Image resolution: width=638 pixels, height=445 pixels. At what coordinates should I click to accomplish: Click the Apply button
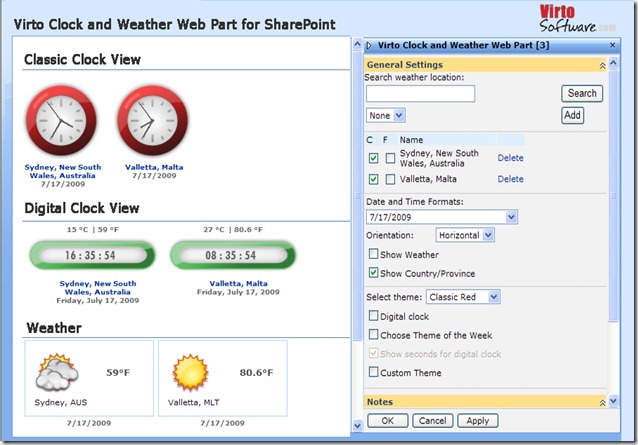click(x=478, y=421)
